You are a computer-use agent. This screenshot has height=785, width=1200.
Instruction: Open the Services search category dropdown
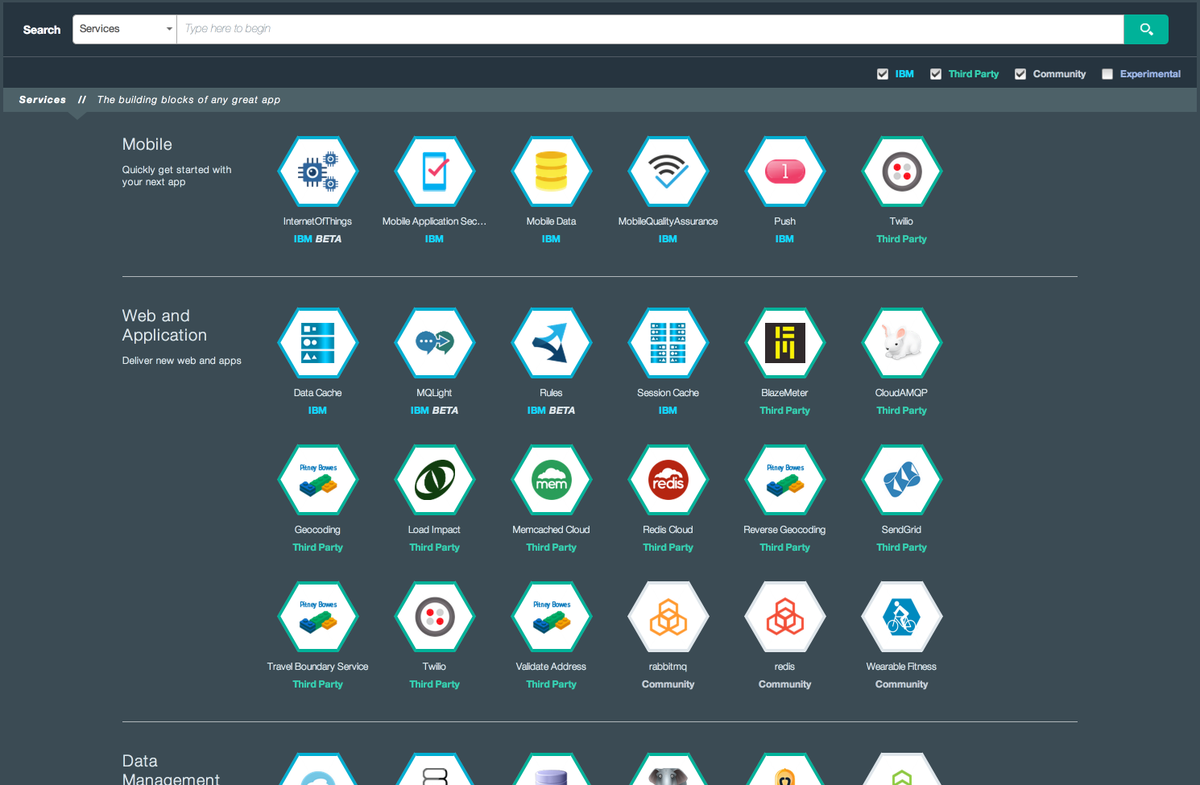click(x=125, y=29)
